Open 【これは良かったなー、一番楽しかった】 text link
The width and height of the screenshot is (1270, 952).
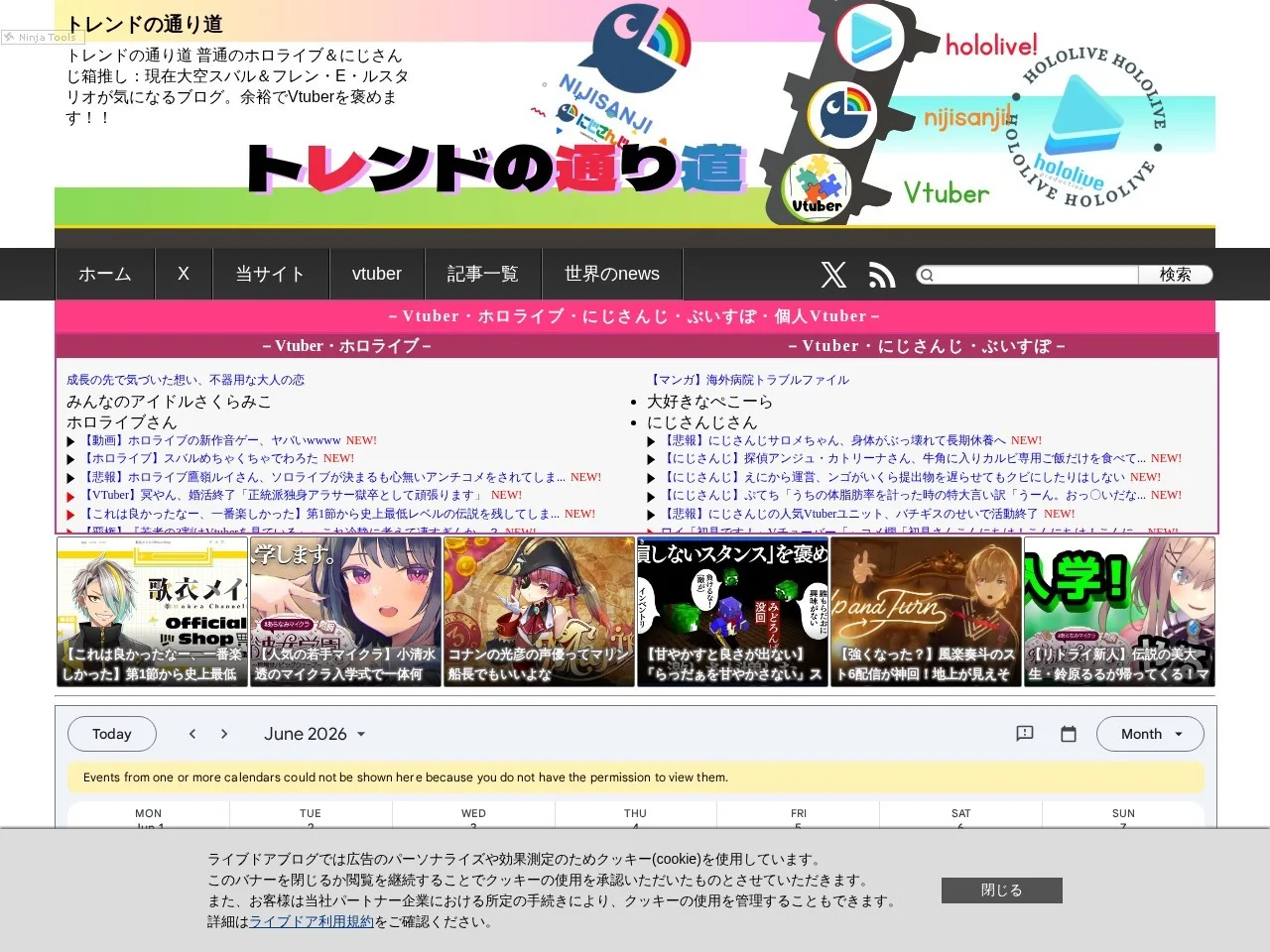coord(319,514)
